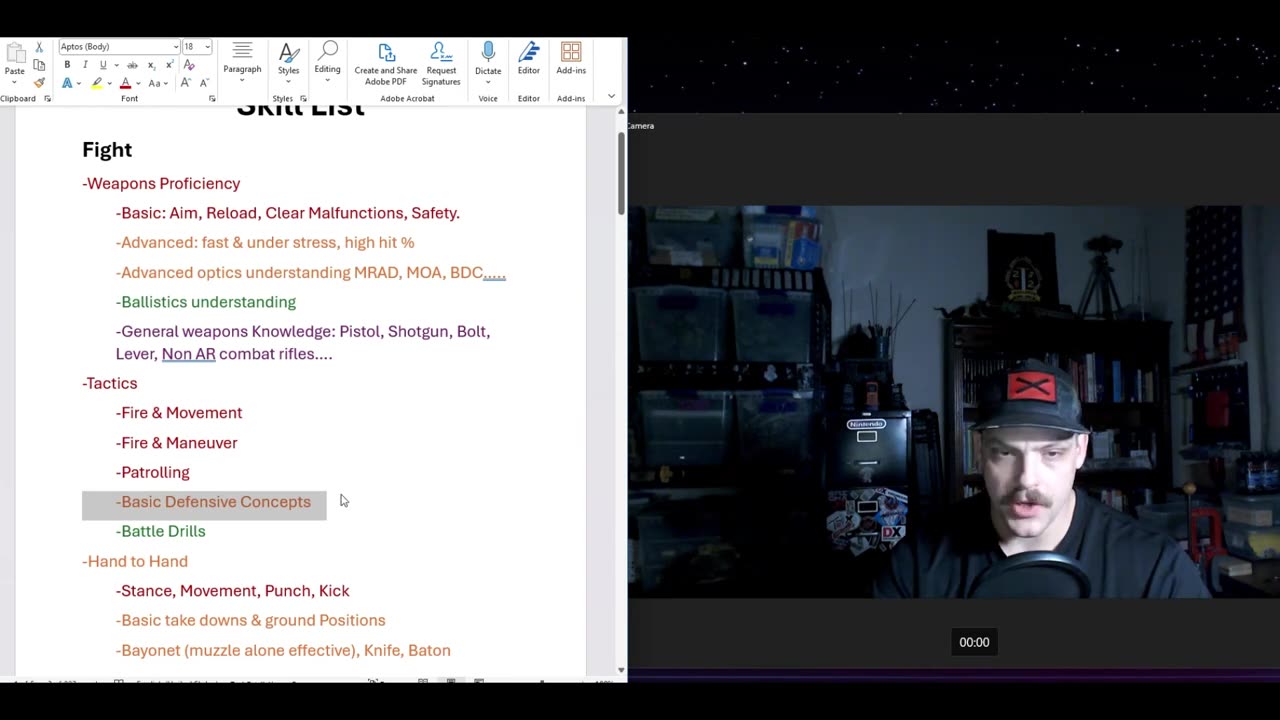The width and height of the screenshot is (1280, 720).
Task: Toggle underline formatting
Action: pos(102,65)
